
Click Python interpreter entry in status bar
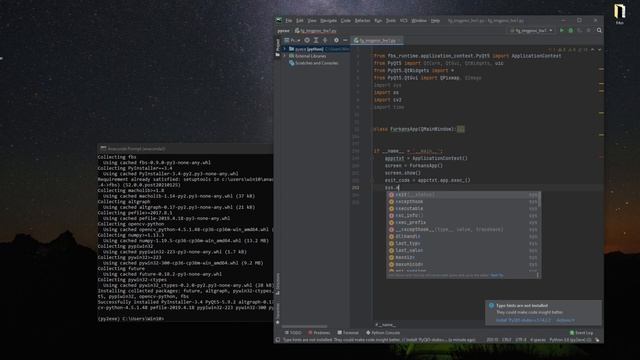(570, 340)
